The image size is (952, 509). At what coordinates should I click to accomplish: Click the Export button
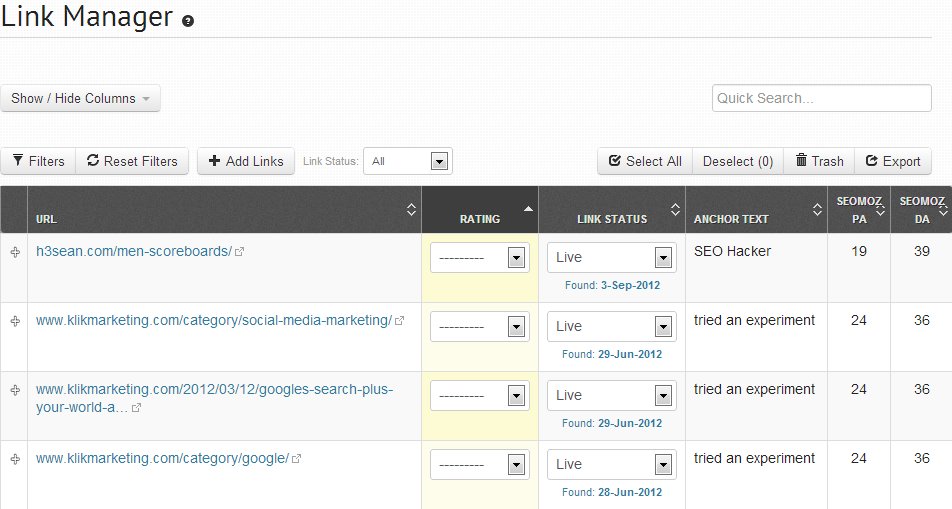[x=893, y=161]
